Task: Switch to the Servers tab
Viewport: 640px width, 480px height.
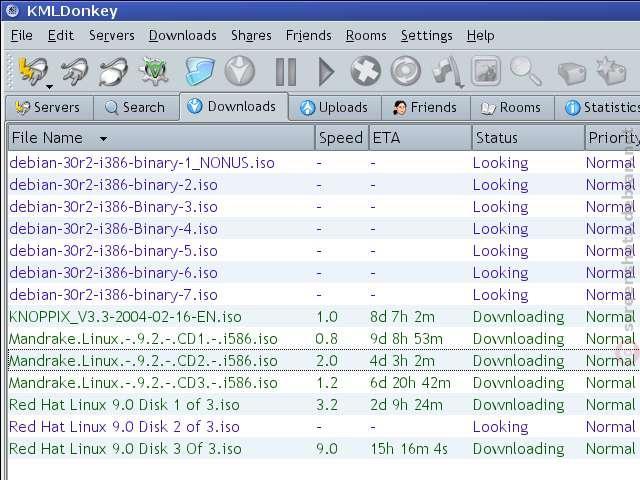Action: [x=49, y=108]
